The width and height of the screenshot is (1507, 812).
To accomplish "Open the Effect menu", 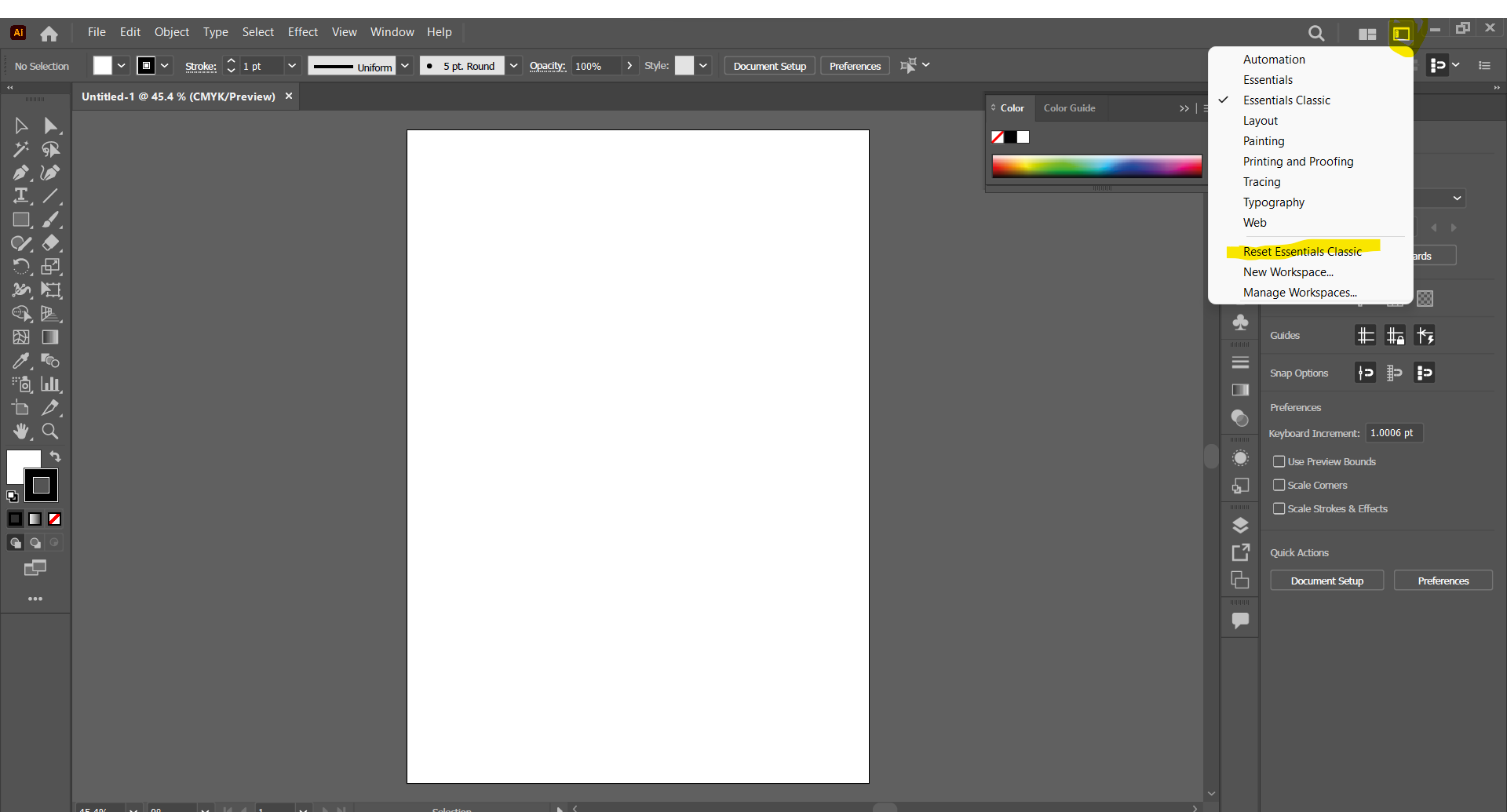I will tap(302, 32).
